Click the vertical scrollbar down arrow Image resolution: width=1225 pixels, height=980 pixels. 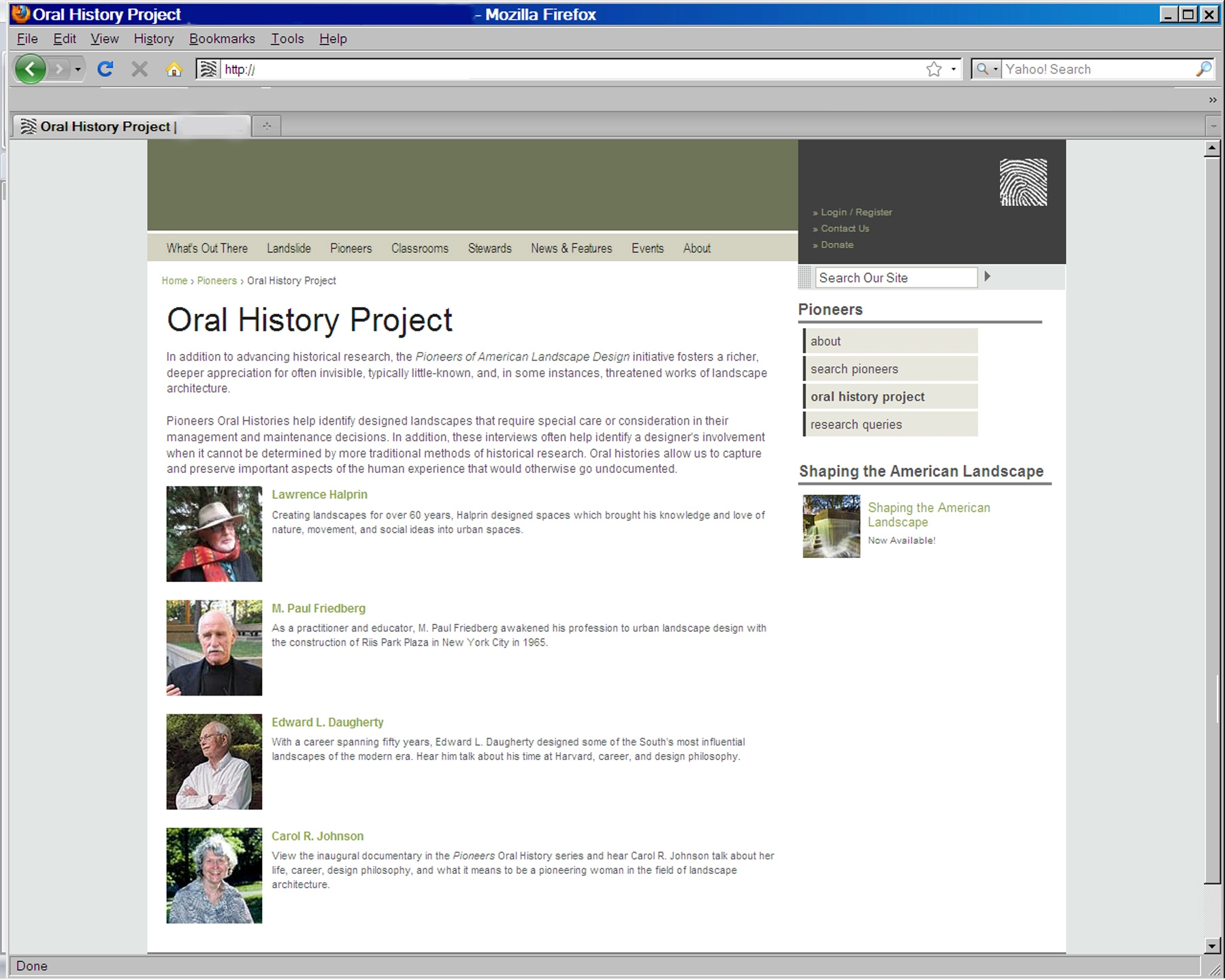click(x=1212, y=945)
